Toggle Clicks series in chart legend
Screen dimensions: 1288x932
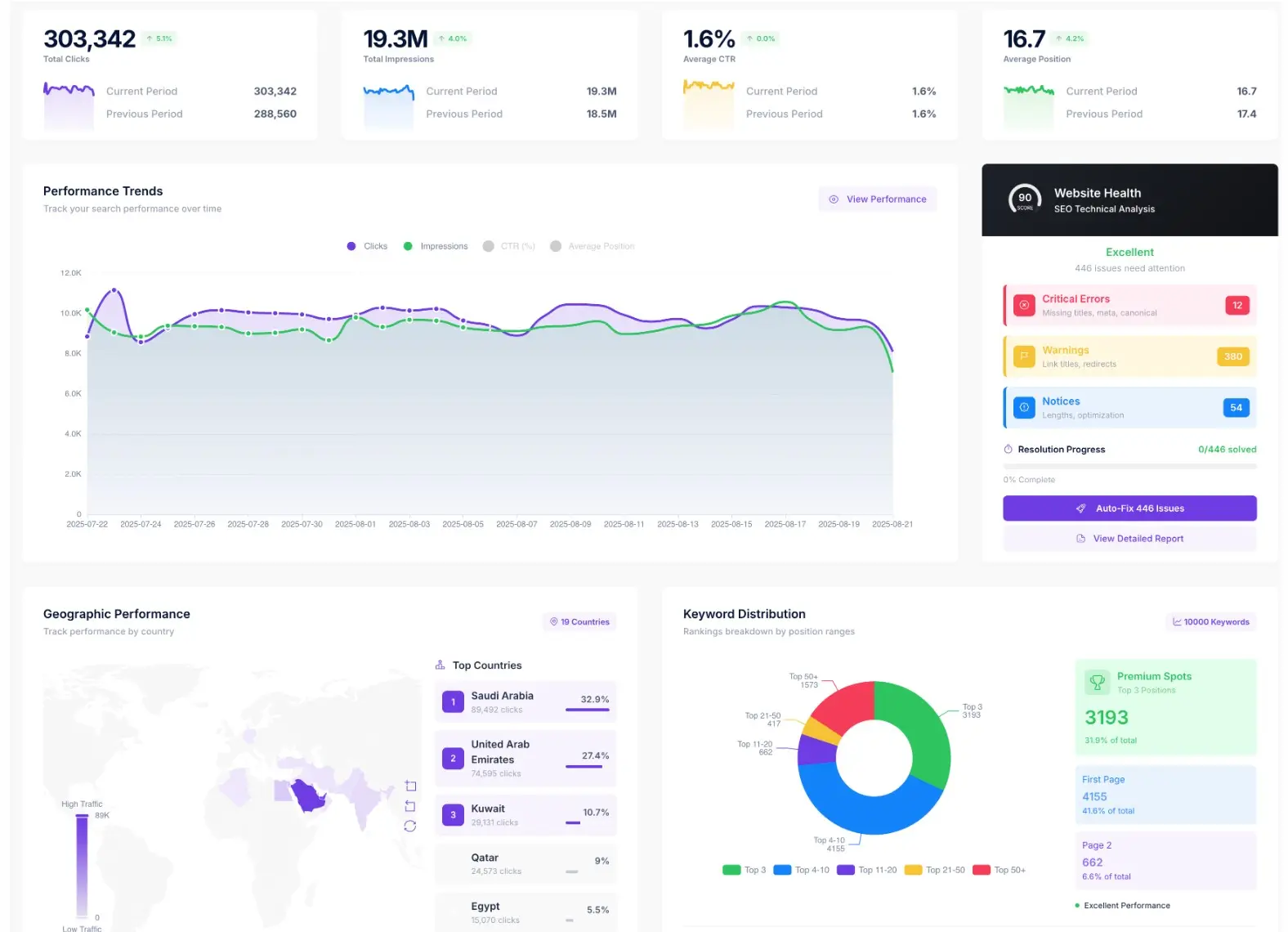click(x=368, y=246)
